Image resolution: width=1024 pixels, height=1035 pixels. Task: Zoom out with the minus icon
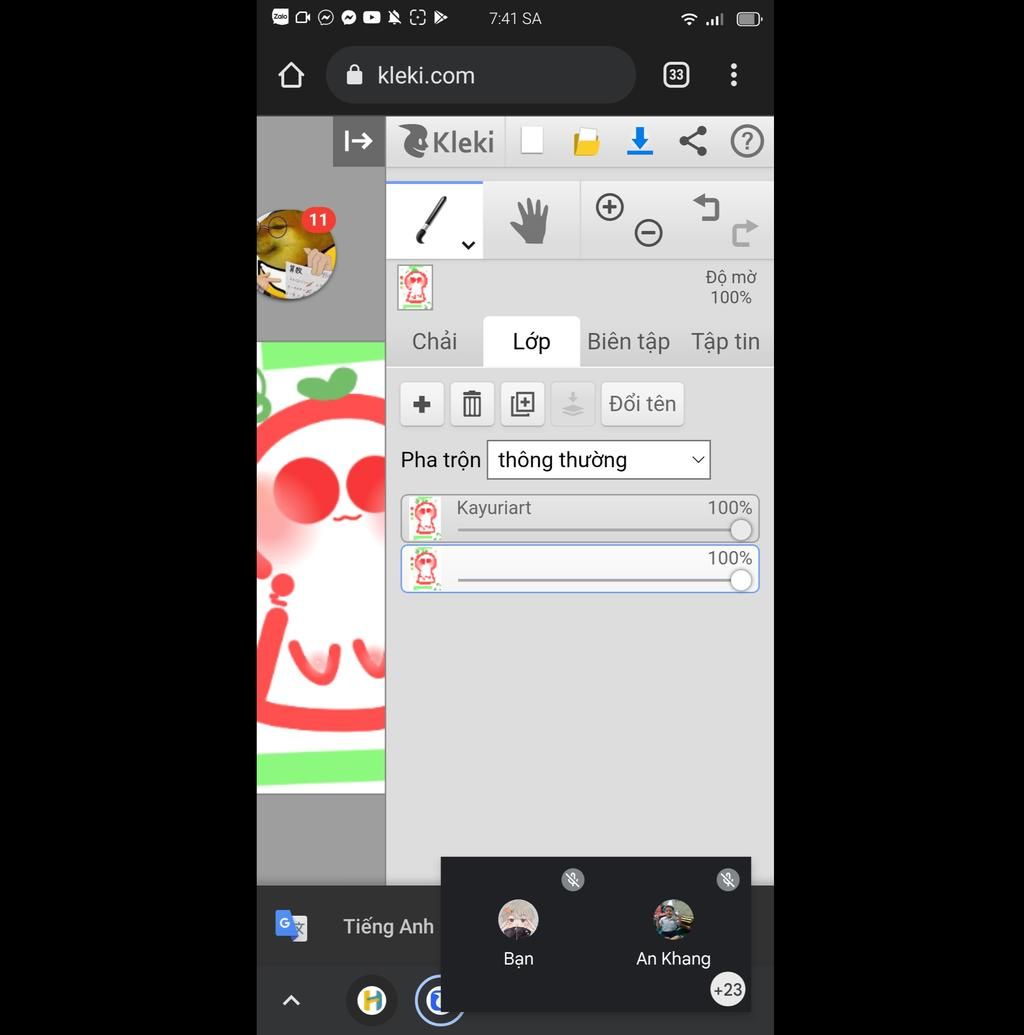(648, 232)
